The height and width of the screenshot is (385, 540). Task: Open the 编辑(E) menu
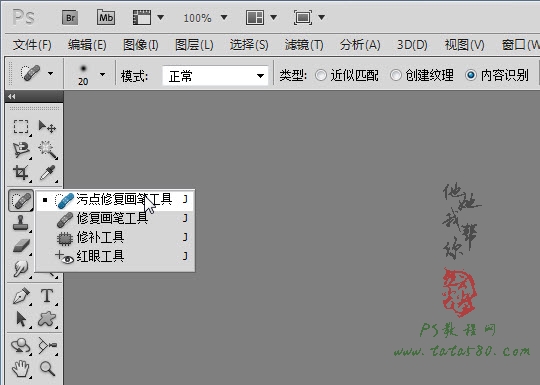87,45
